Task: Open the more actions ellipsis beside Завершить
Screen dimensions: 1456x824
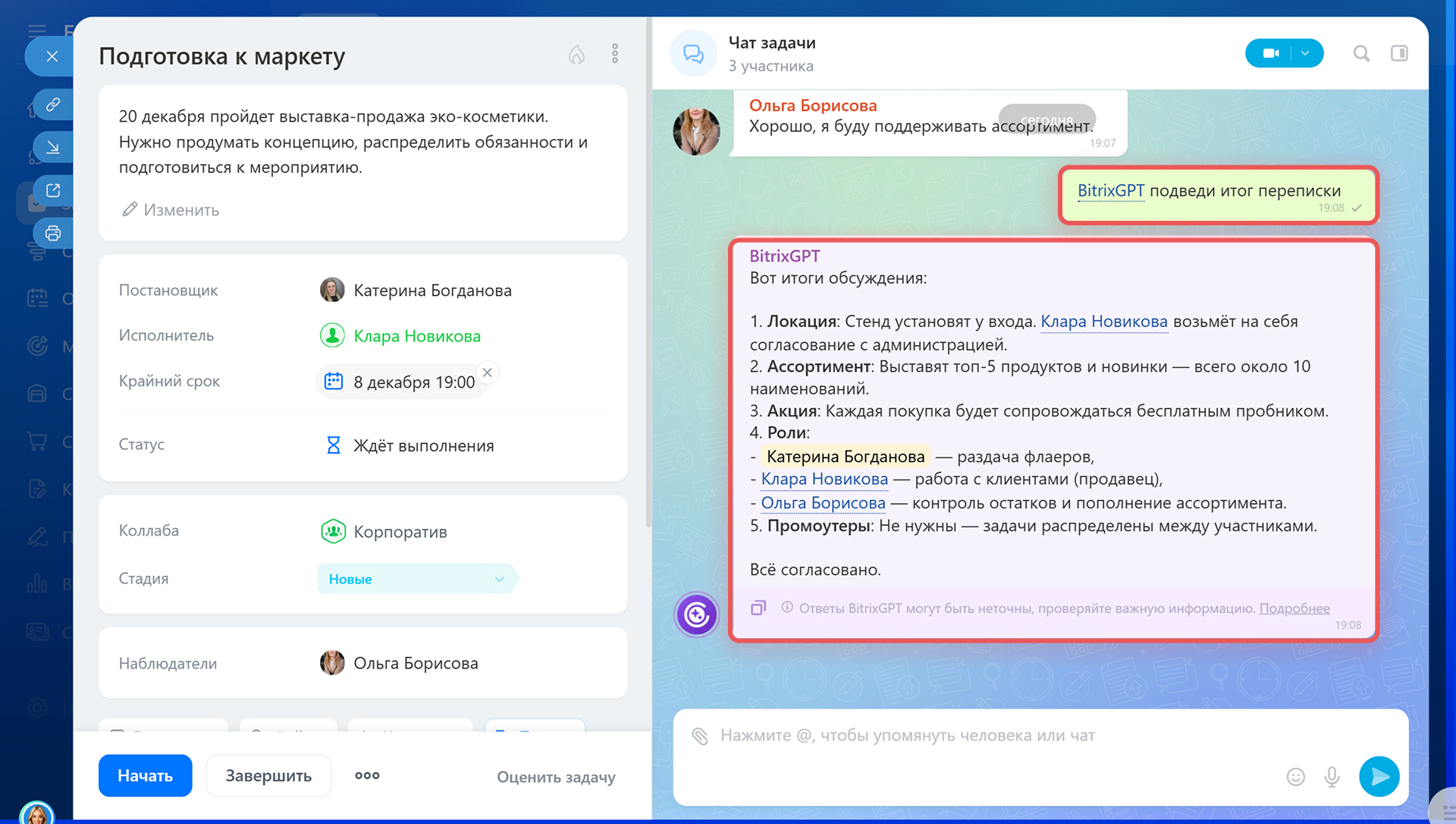Action: pos(367,775)
